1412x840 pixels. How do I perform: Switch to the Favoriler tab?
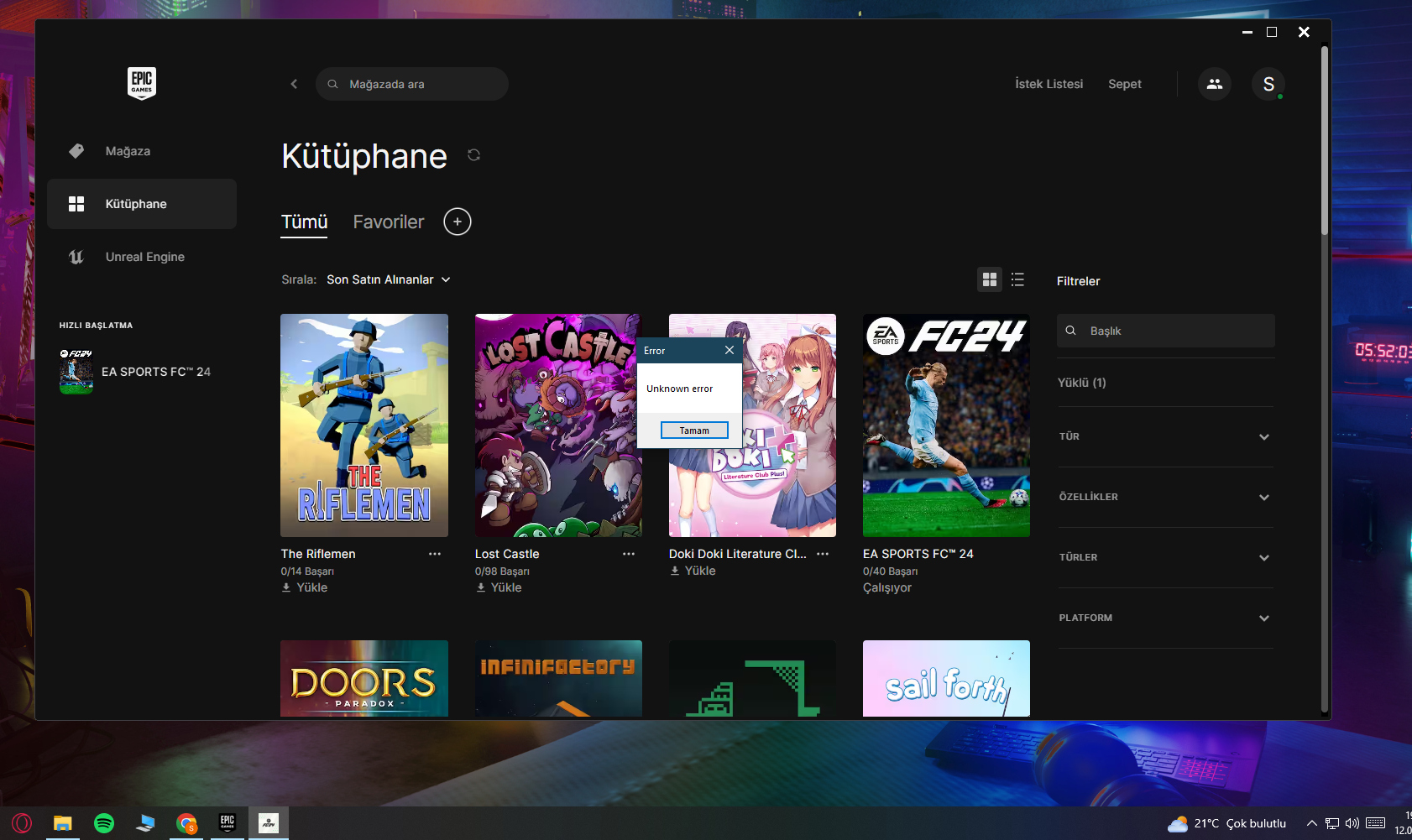click(x=389, y=222)
